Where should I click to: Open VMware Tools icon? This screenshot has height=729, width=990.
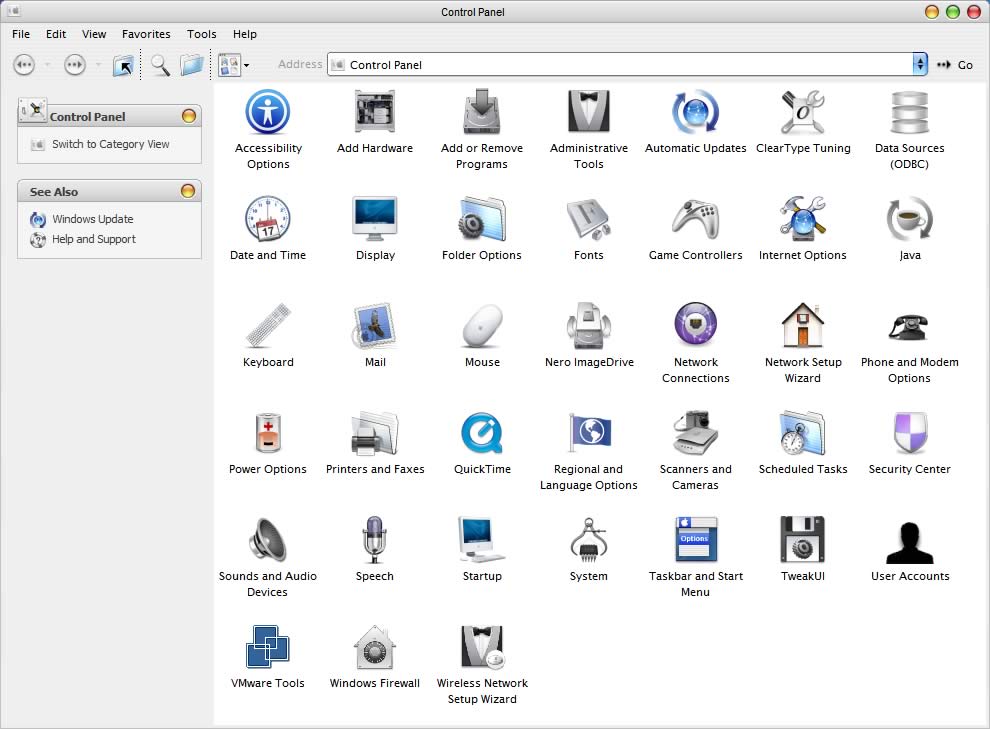[x=268, y=646]
